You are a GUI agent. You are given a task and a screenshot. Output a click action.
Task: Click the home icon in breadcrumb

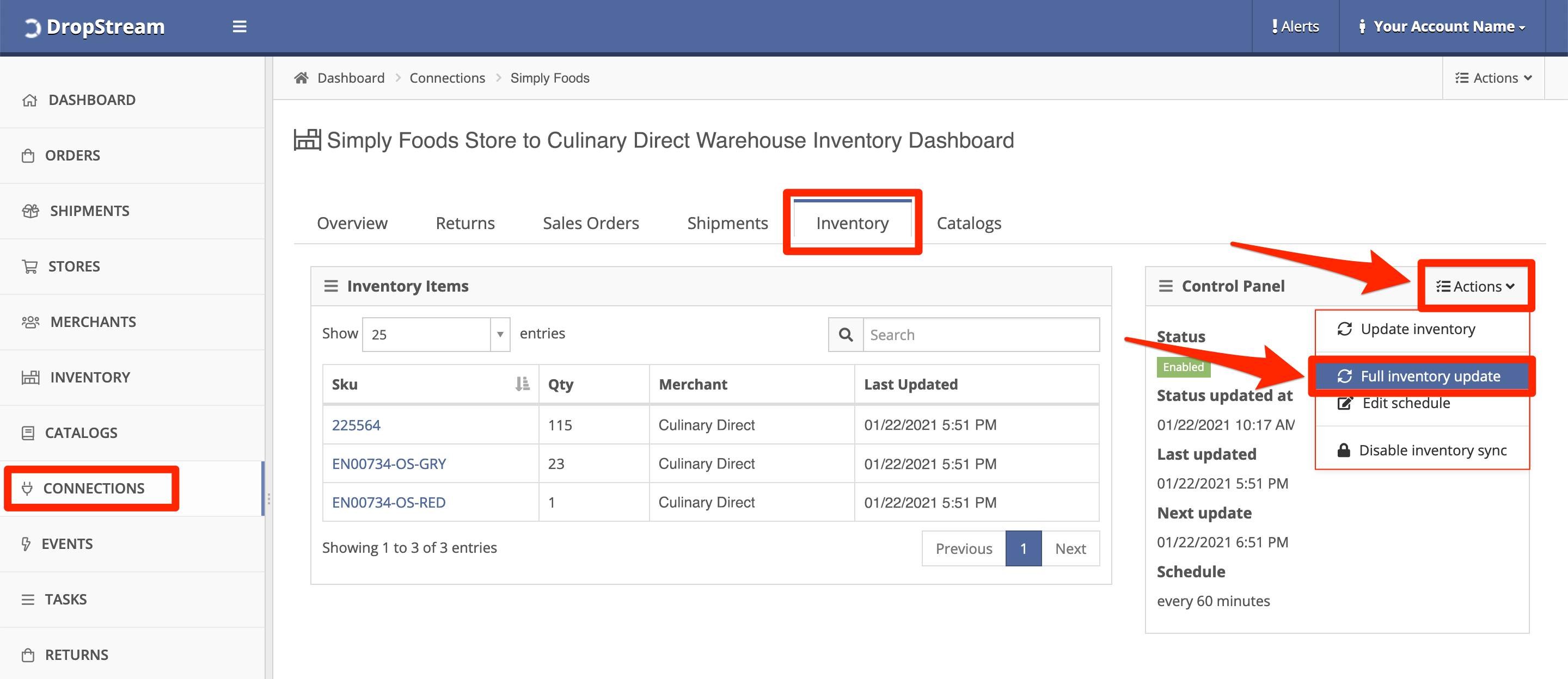[x=301, y=78]
